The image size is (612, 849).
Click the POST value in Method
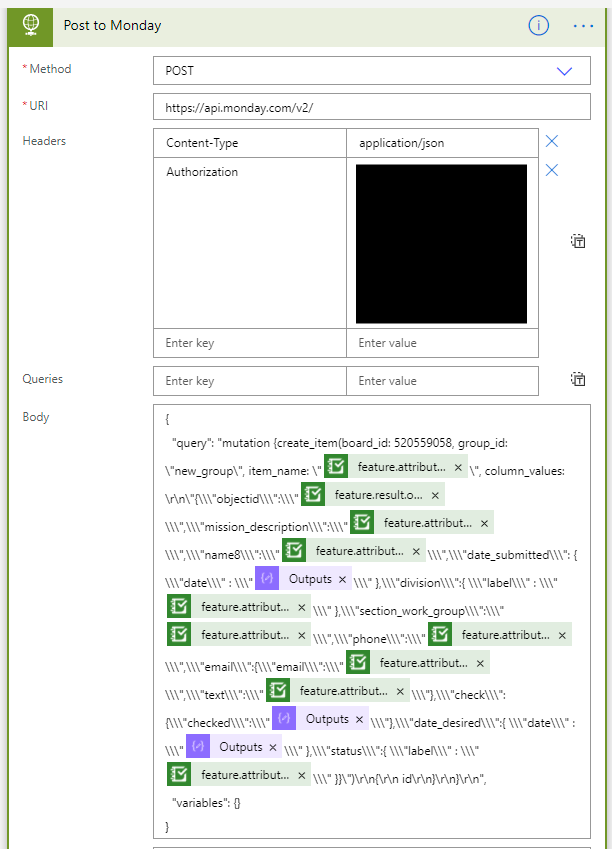click(x=179, y=71)
